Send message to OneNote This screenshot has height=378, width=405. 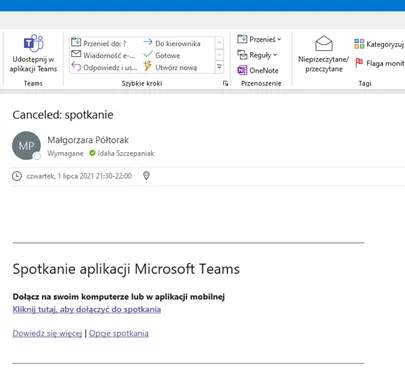(x=258, y=70)
